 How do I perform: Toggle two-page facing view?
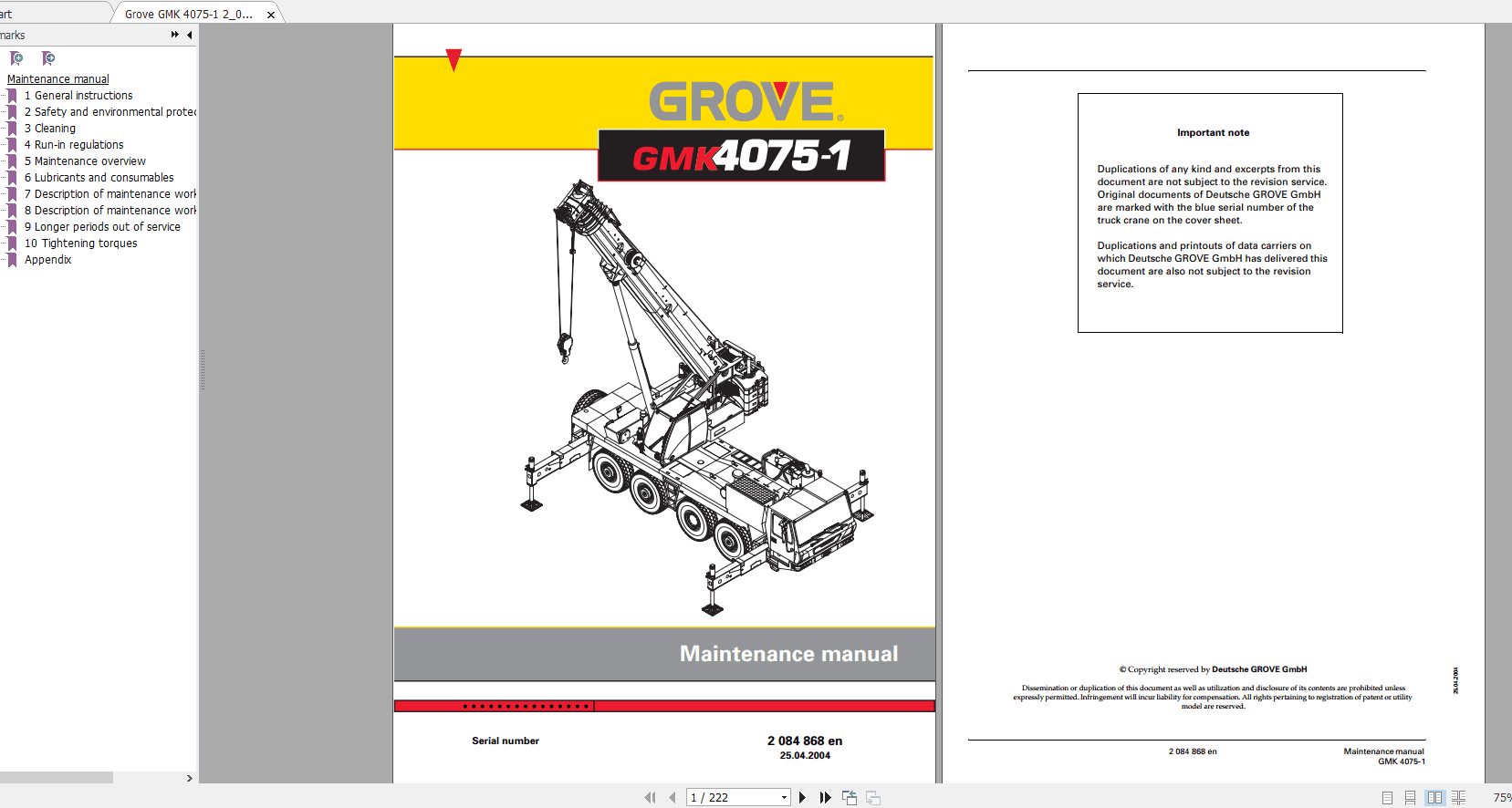(x=1434, y=797)
